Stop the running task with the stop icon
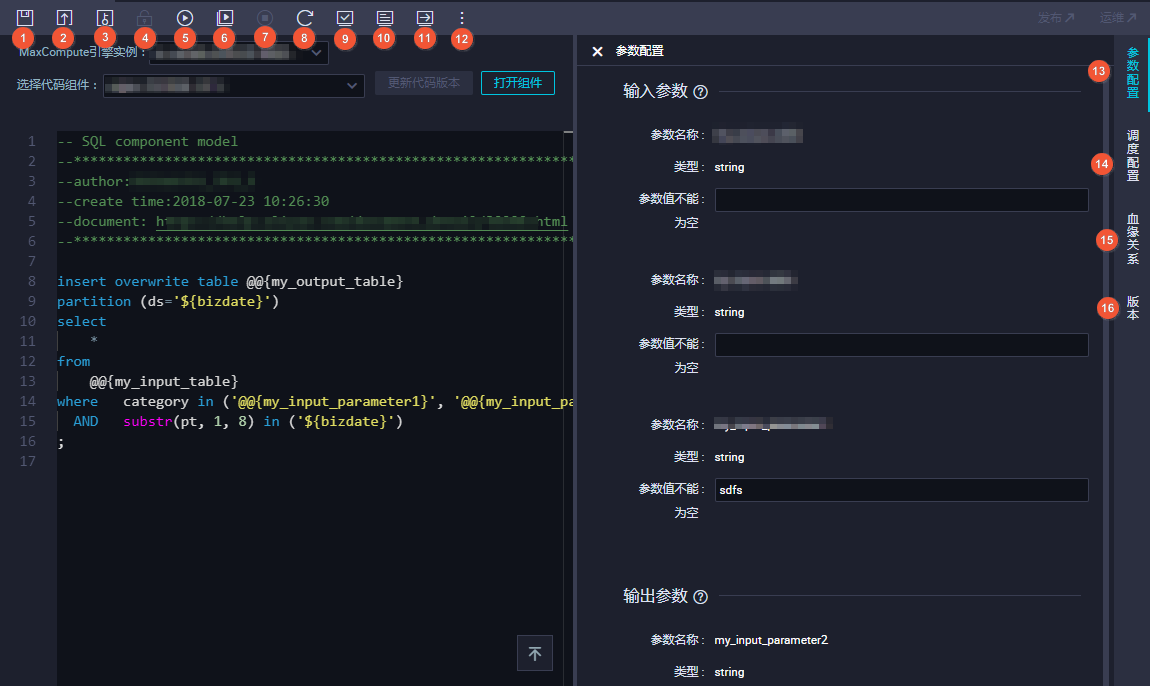The height and width of the screenshot is (686, 1150). (x=265, y=18)
